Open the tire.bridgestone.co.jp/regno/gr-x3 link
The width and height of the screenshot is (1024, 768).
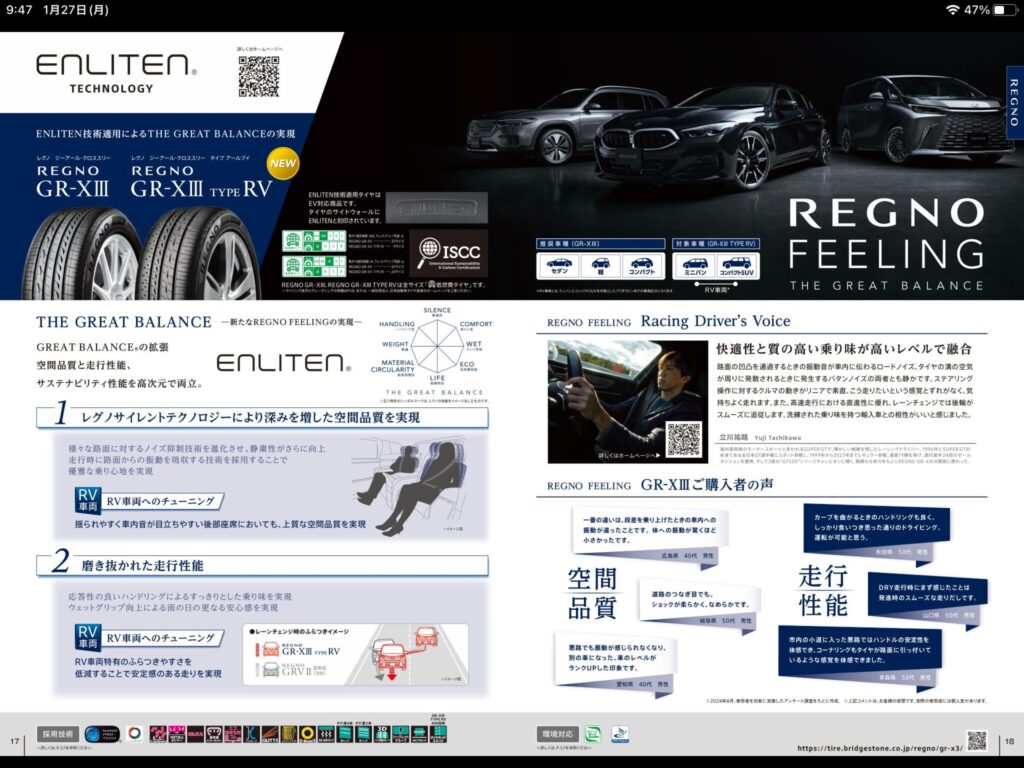click(879, 748)
